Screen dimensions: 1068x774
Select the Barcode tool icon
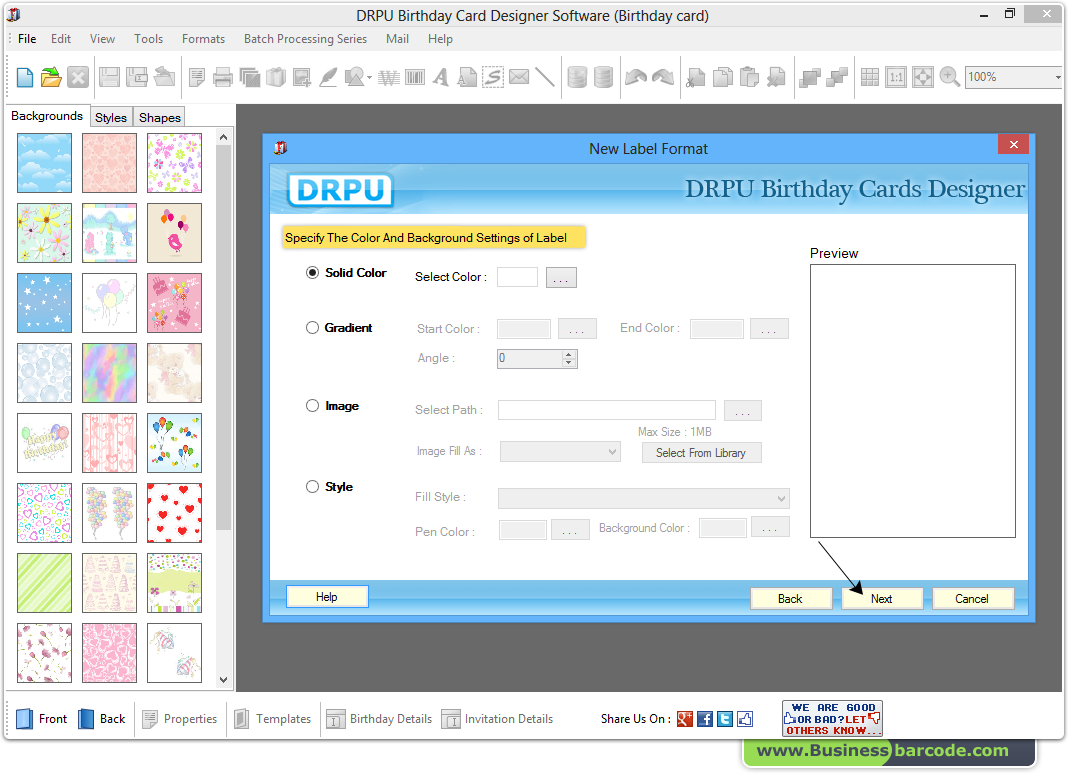(415, 77)
